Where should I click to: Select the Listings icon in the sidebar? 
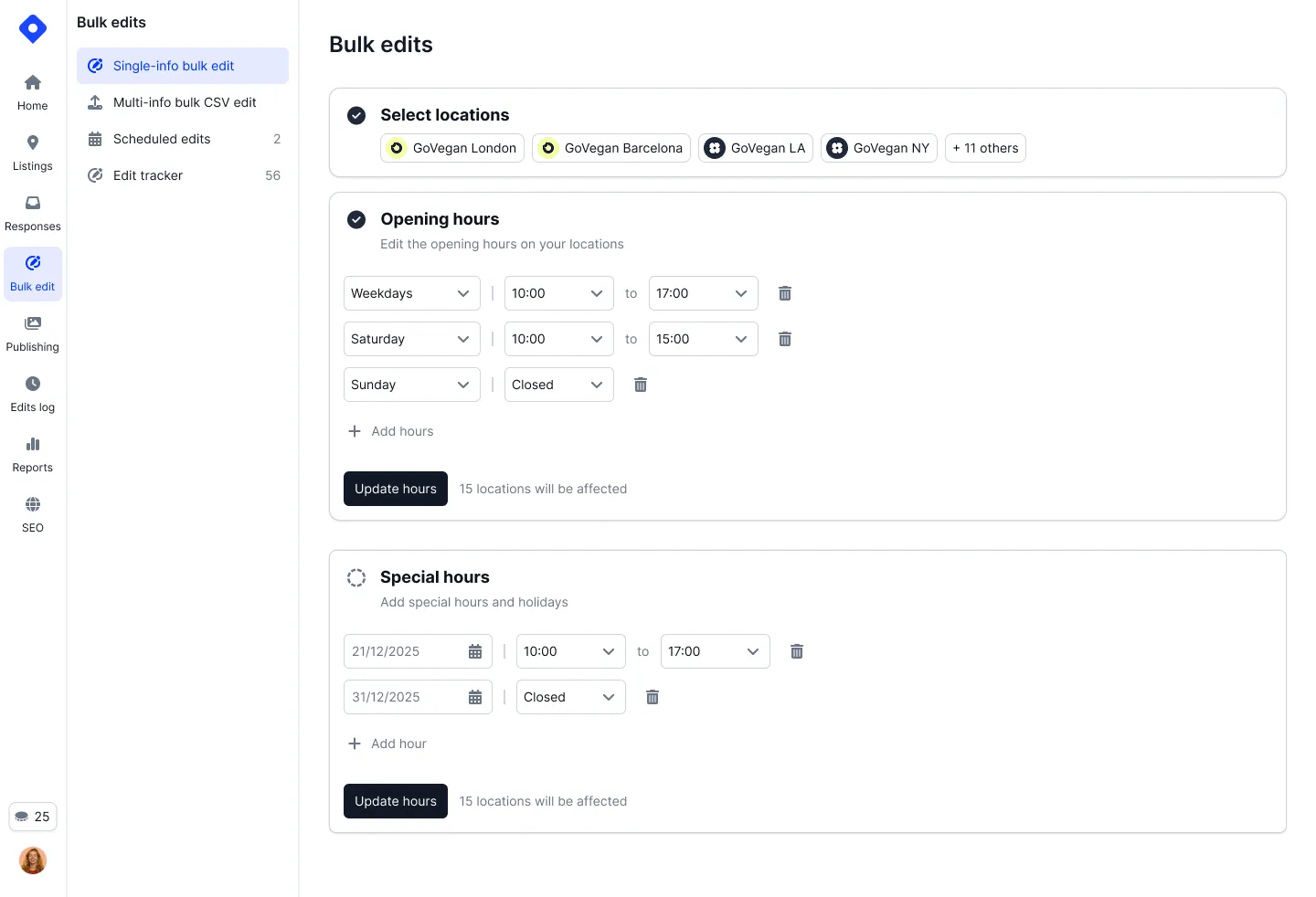tap(32, 152)
